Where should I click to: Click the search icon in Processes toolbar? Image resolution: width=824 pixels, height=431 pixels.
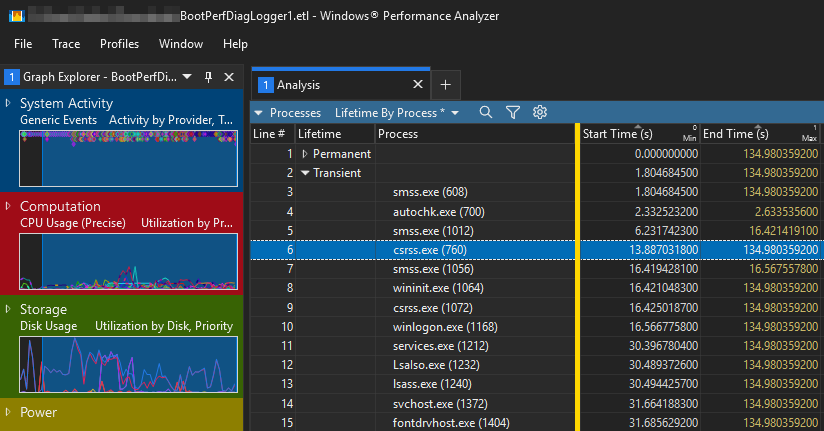coord(486,113)
